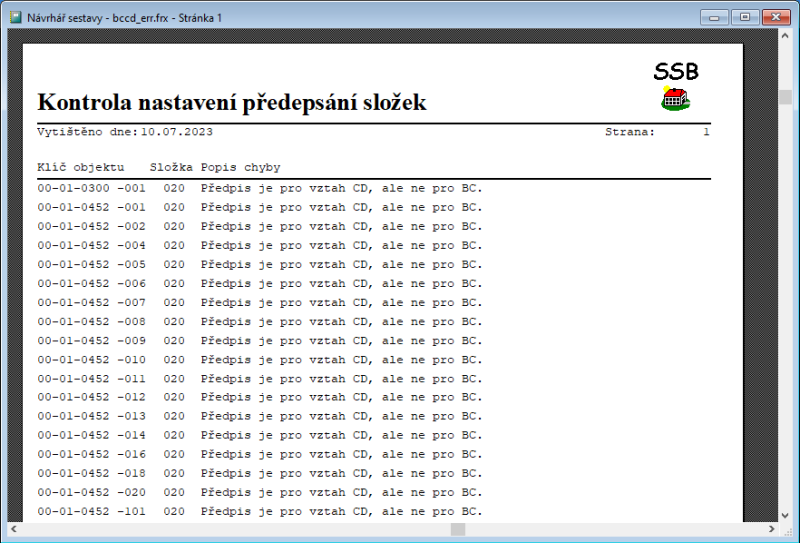Viewport: 800px width, 543px height.
Task: Click error description in 00-01-0300 -001 row
Action: pyautogui.click(x=341, y=188)
